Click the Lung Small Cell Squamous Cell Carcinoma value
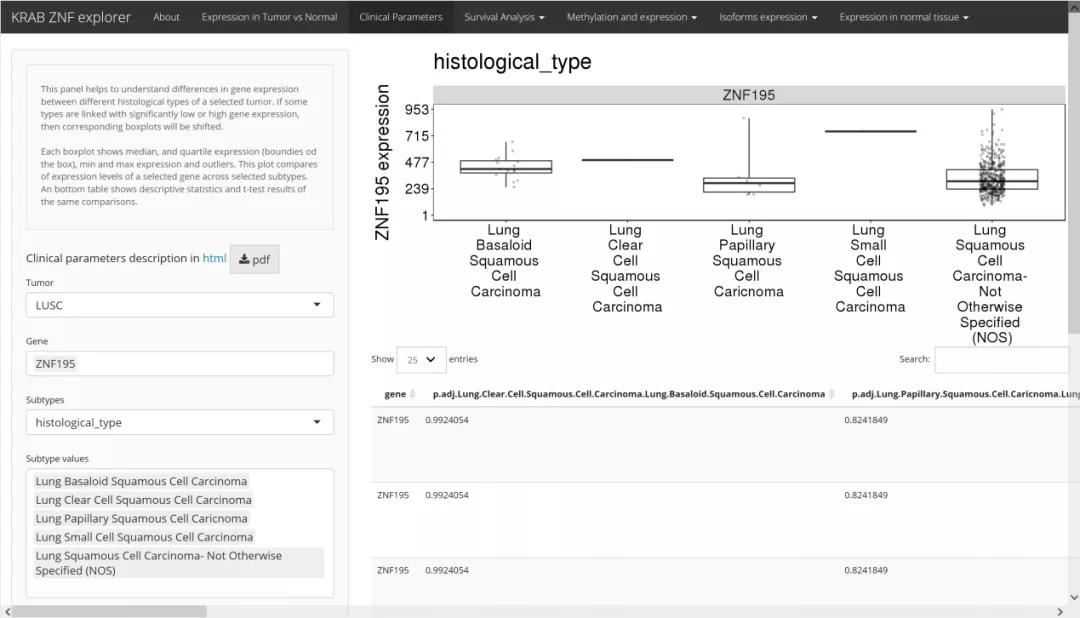 pyautogui.click(x=144, y=537)
